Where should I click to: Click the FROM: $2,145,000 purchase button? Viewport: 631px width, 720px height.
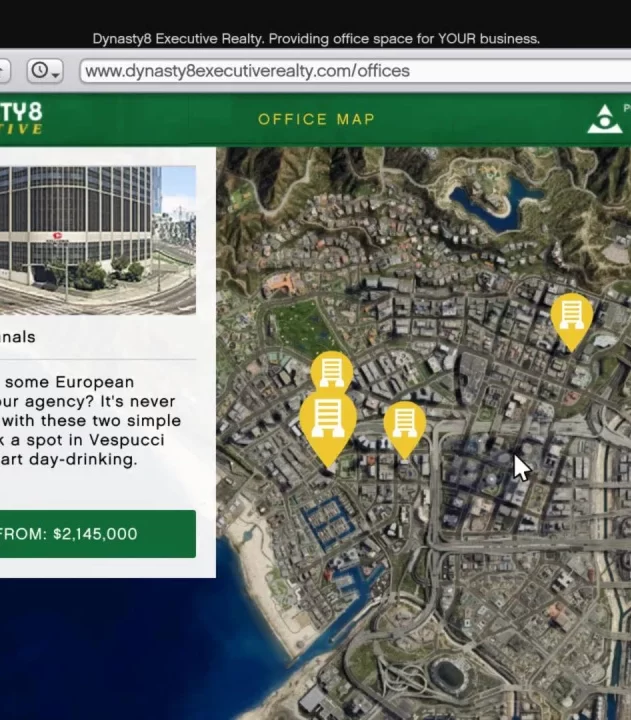pyautogui.click(x=98, y=534)
